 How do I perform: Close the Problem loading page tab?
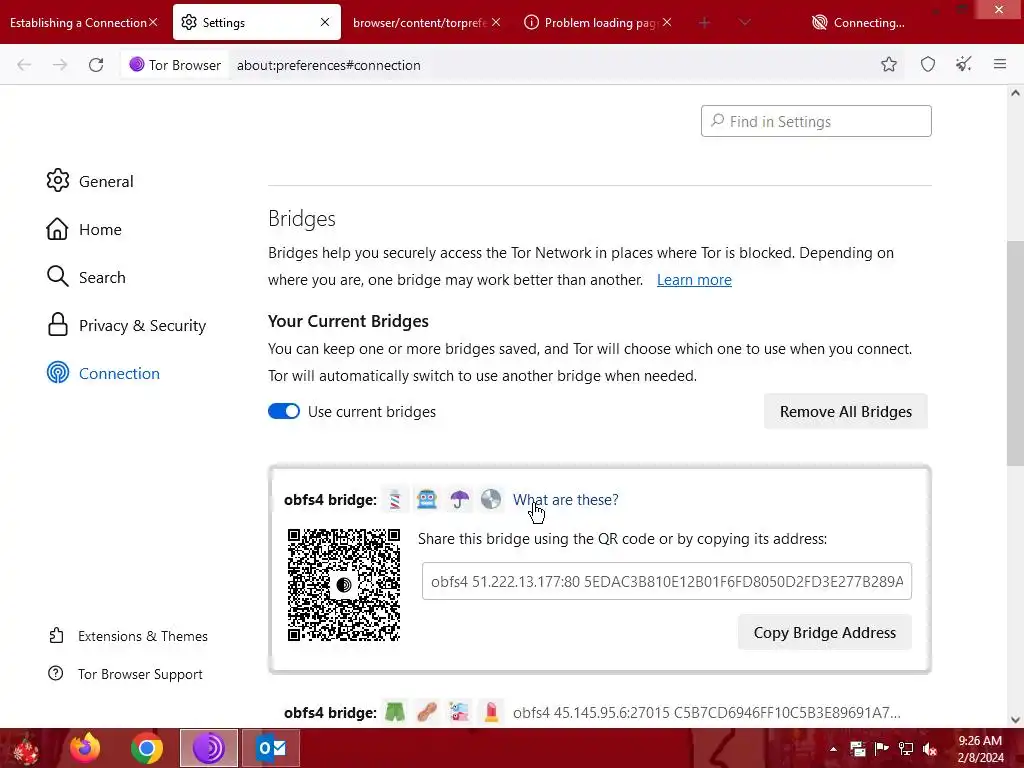click(667, 22)
